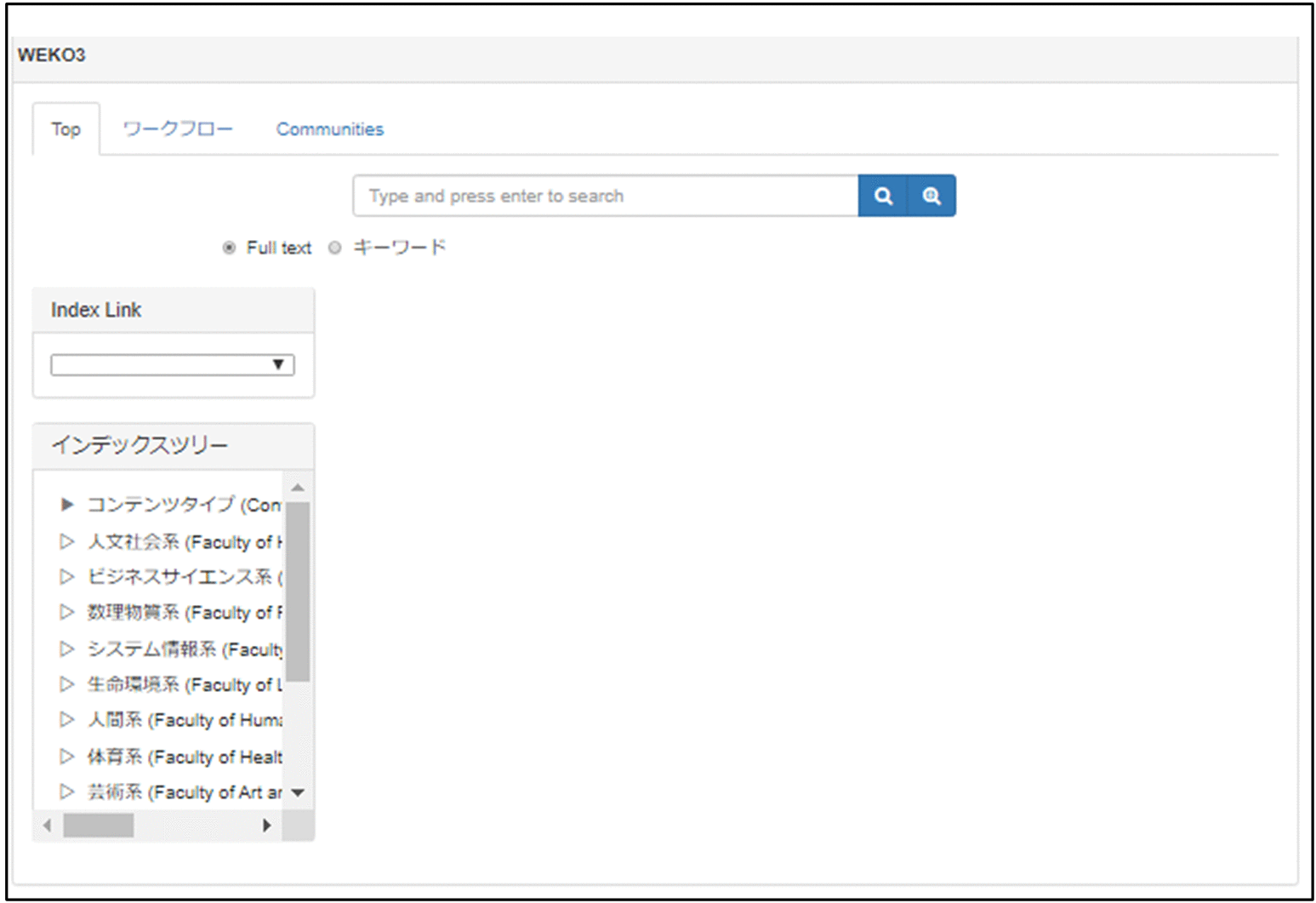The image size is (1316, 903).
Task: Select the キーワード radio button
Action: (x=335, y=248)
